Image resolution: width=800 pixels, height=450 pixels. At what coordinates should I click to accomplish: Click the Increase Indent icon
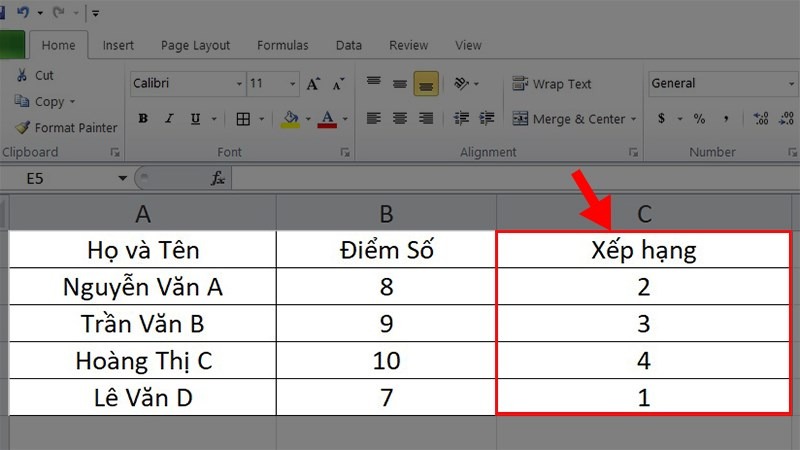point(487,119)
